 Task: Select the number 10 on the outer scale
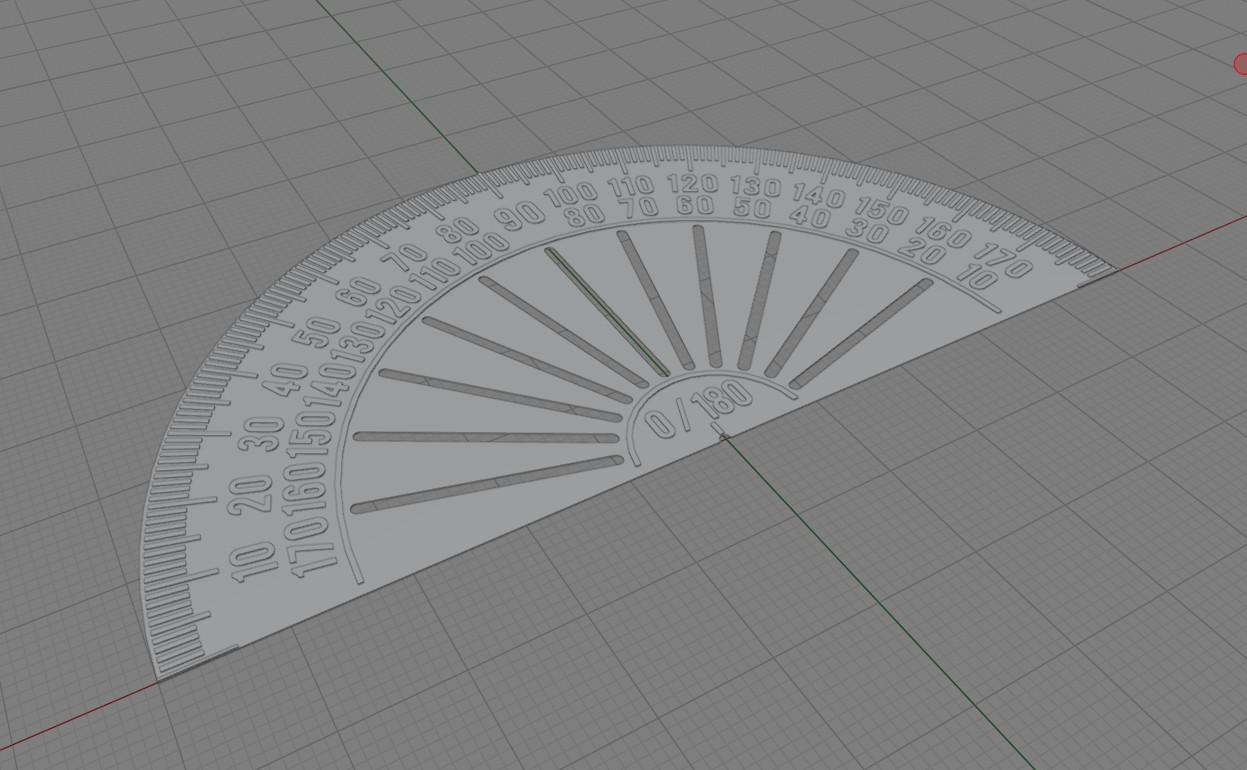click(251, 563)
